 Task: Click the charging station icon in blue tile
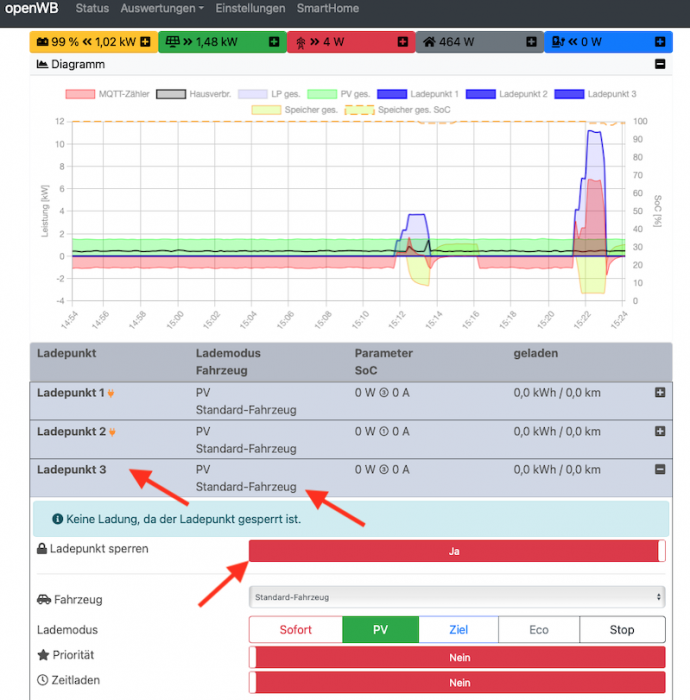(558, 42)
